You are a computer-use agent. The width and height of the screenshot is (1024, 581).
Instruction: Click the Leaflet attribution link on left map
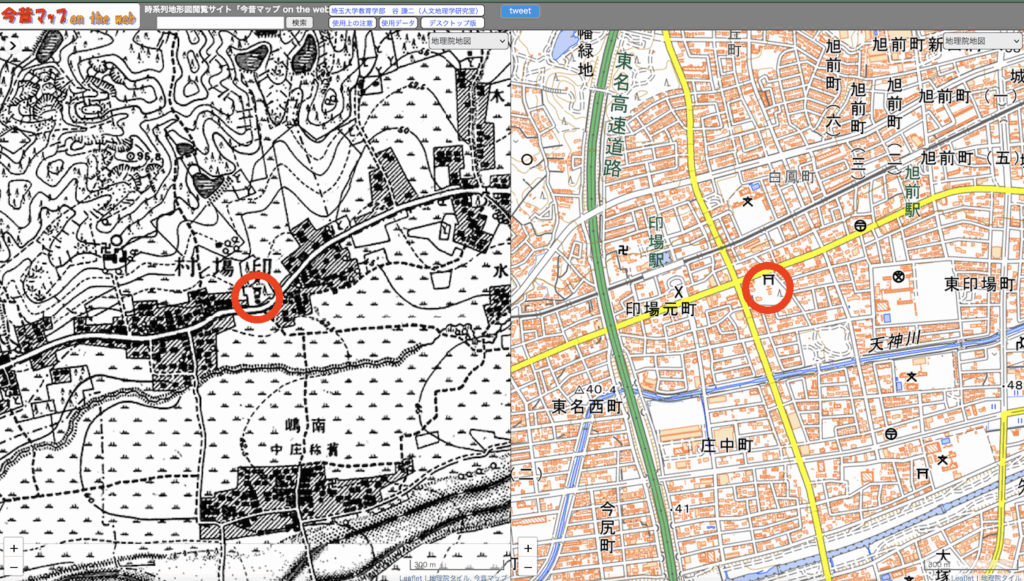tap(409, 577)
